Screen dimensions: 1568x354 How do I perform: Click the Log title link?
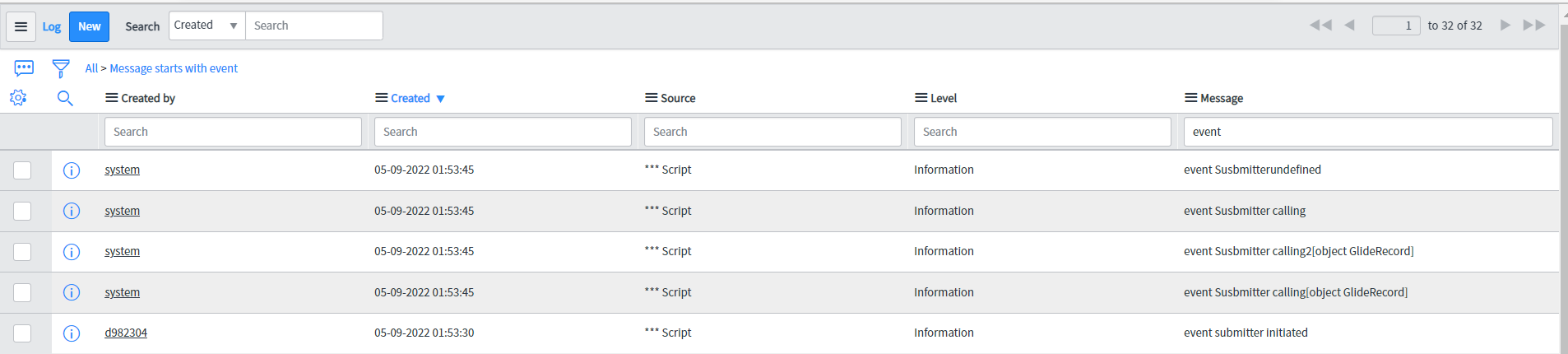52,26
